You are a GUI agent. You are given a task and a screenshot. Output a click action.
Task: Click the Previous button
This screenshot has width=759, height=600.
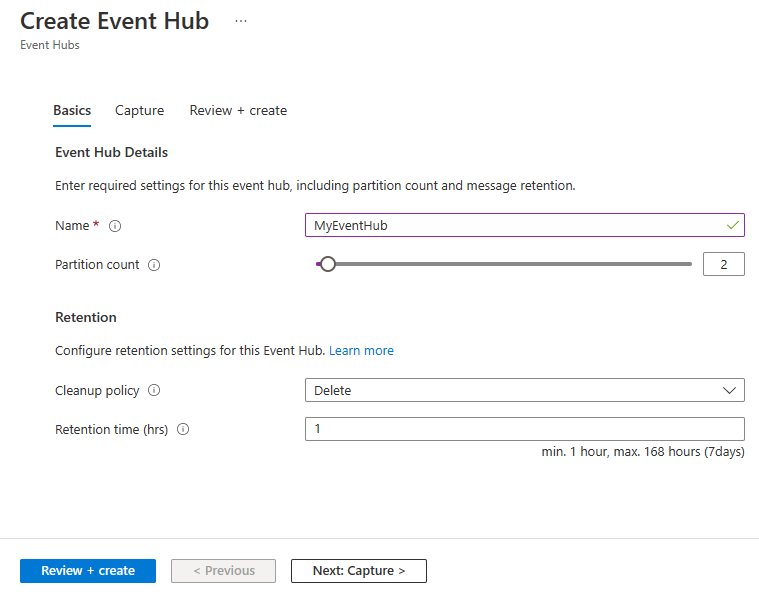tap(223, 571)
